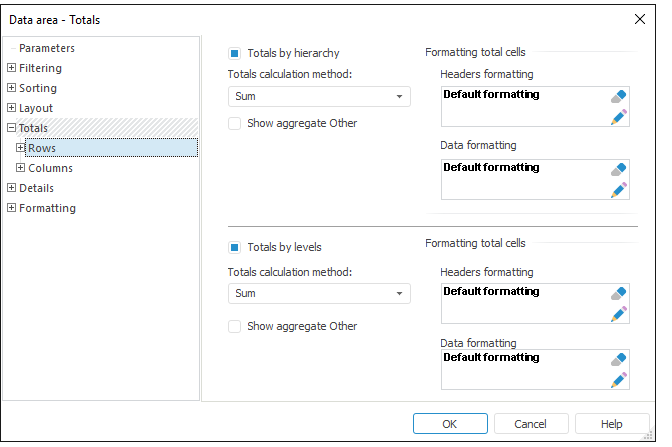Toggle the Totals by hierarchy checkbox
The image size is (672, 447).
click(234, 53)
